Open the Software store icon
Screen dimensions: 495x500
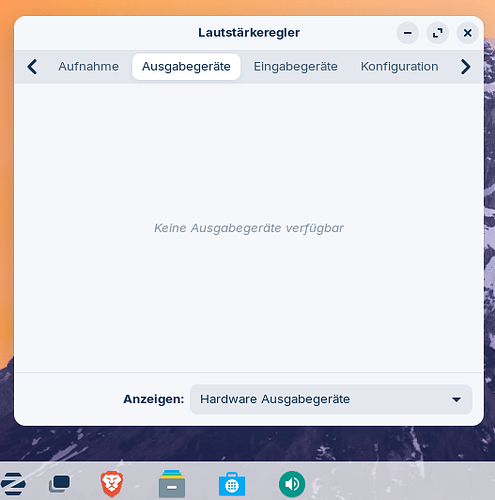232,484
